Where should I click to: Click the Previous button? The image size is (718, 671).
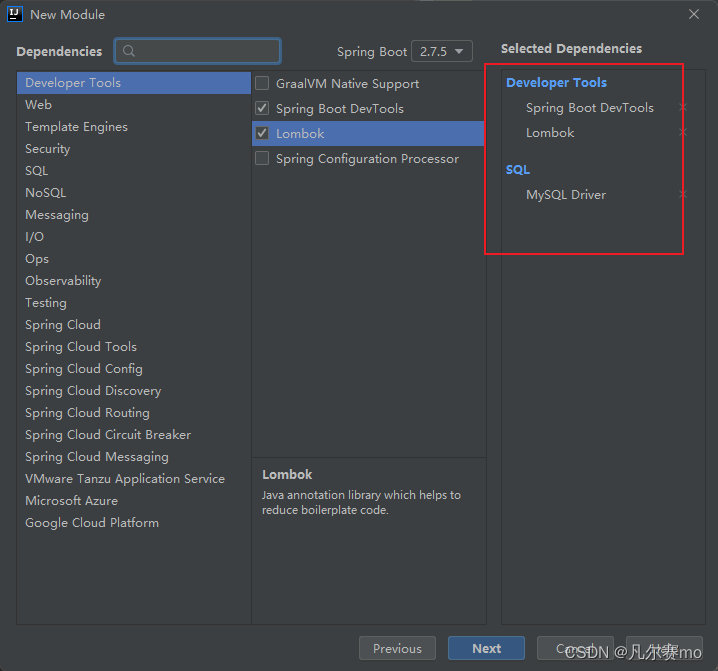tap(397, 648)
